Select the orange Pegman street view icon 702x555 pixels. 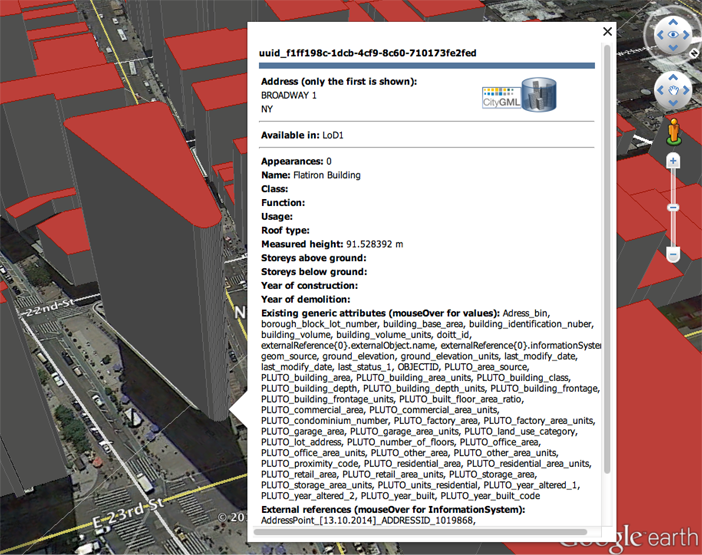(673, 132)
